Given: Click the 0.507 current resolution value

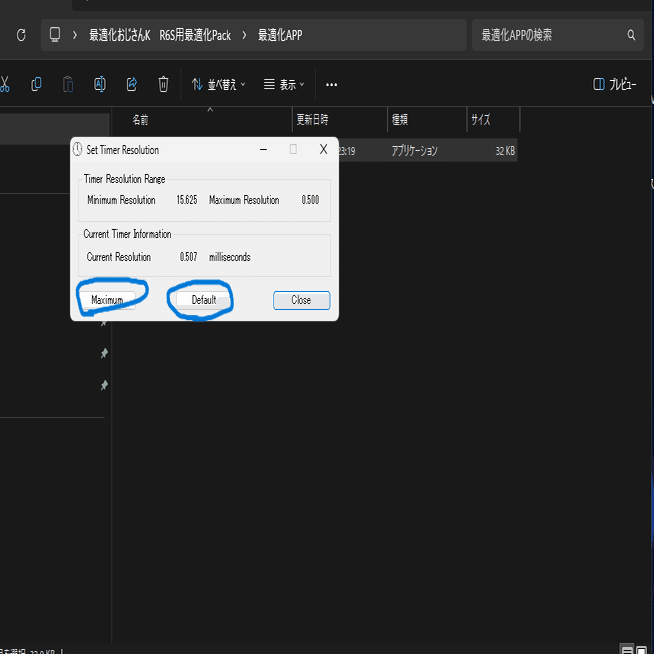Looking at the screenshot, I should (189, 257).
